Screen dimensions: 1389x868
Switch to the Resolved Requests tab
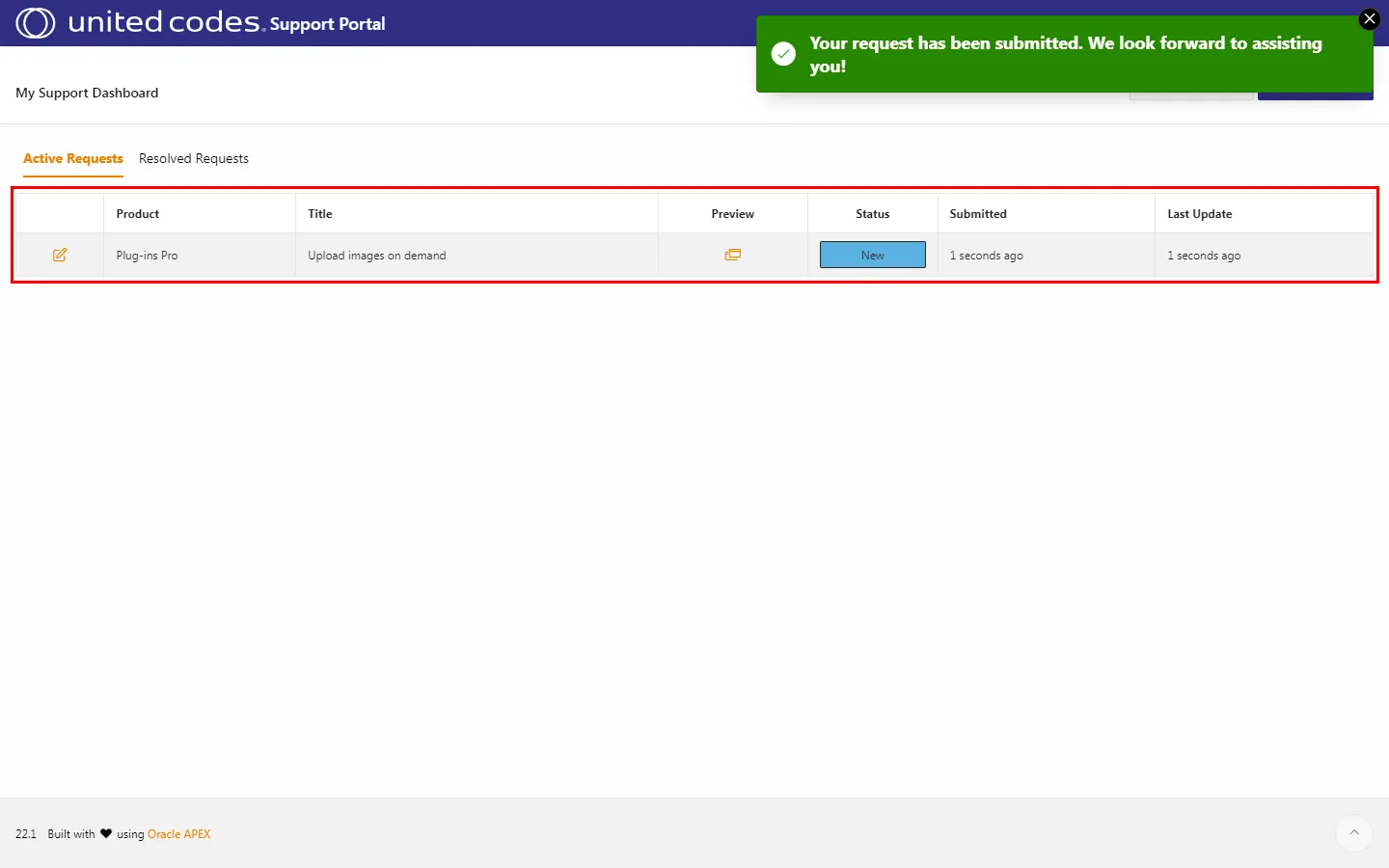tap(194, 159)
